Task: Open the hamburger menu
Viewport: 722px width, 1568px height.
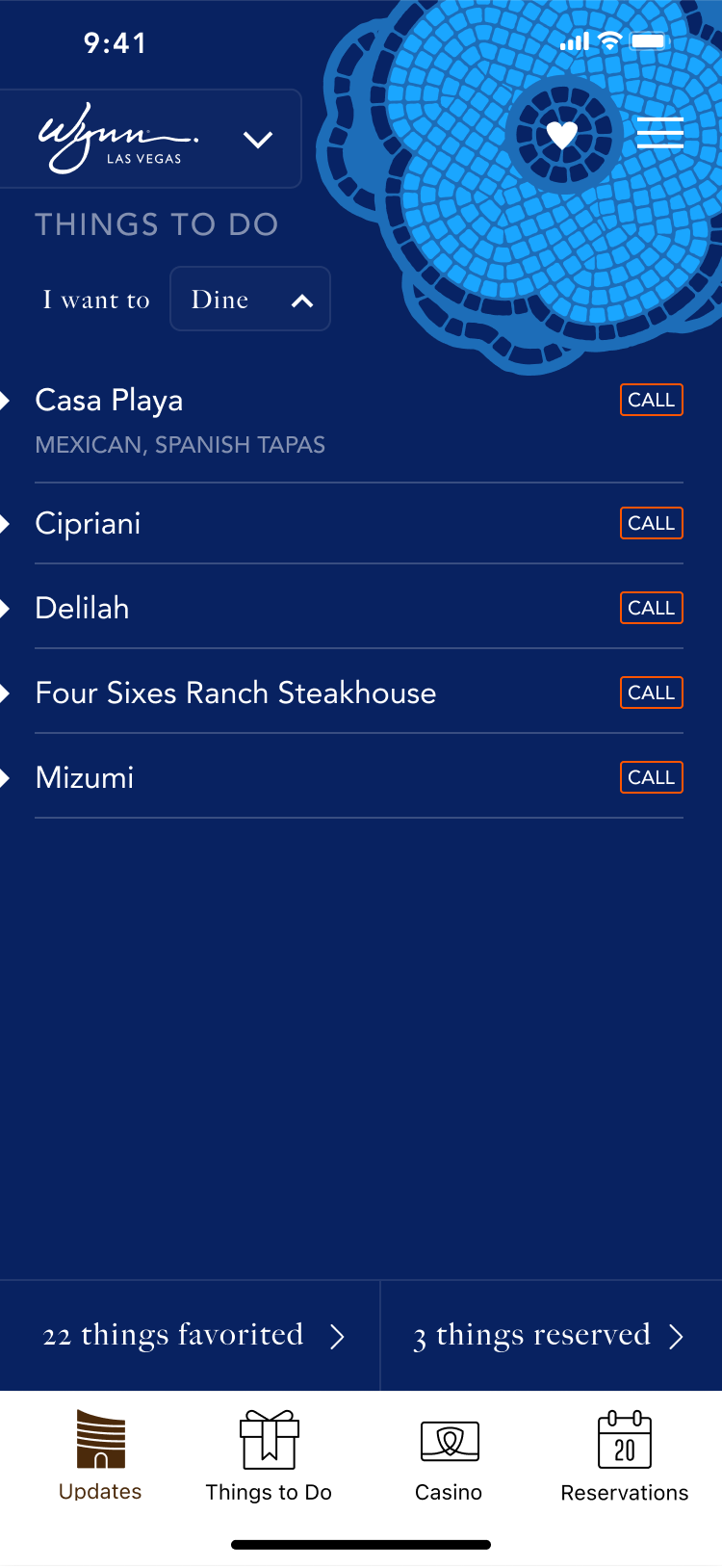Action: [660, 133]
